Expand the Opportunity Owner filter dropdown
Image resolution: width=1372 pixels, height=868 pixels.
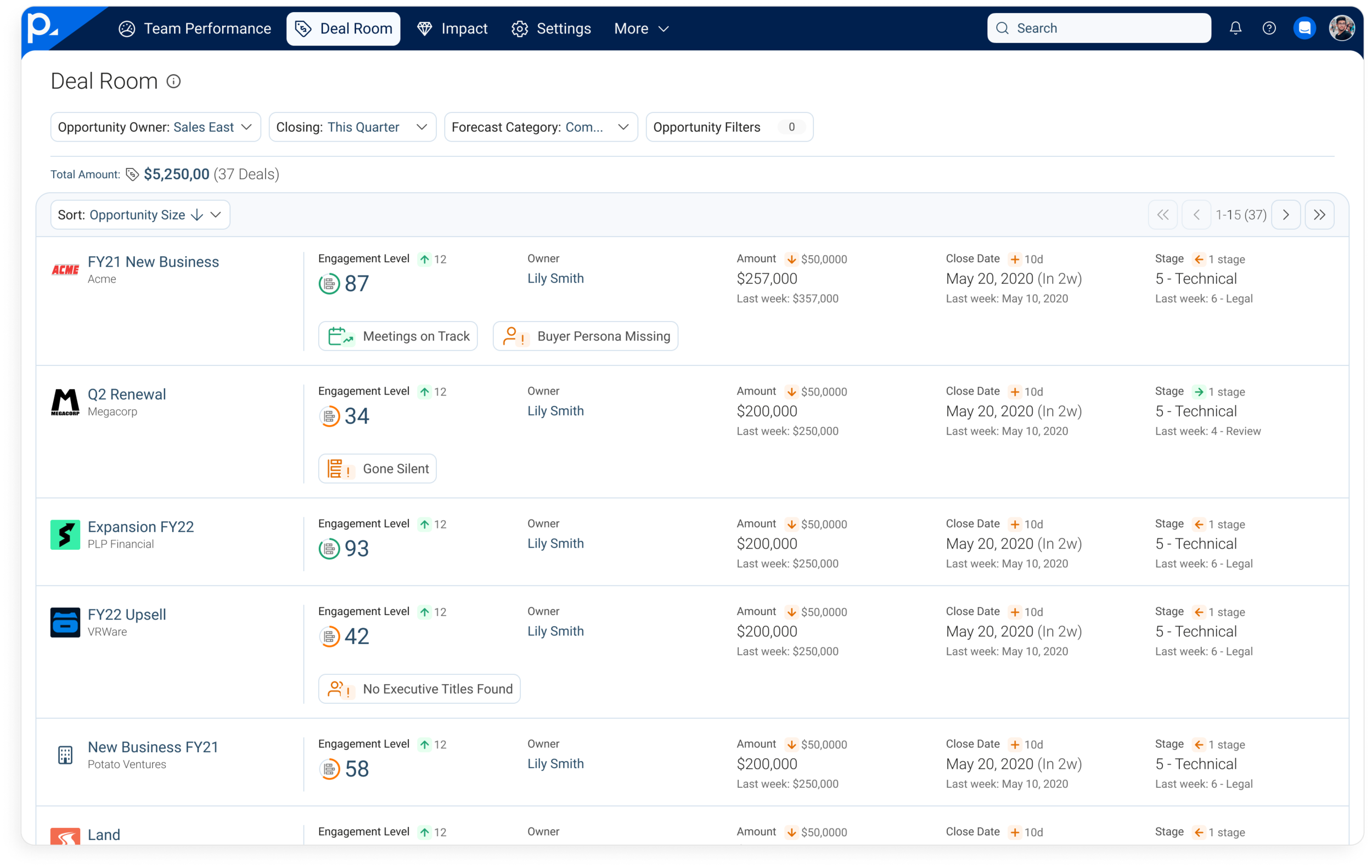point(155,127)
